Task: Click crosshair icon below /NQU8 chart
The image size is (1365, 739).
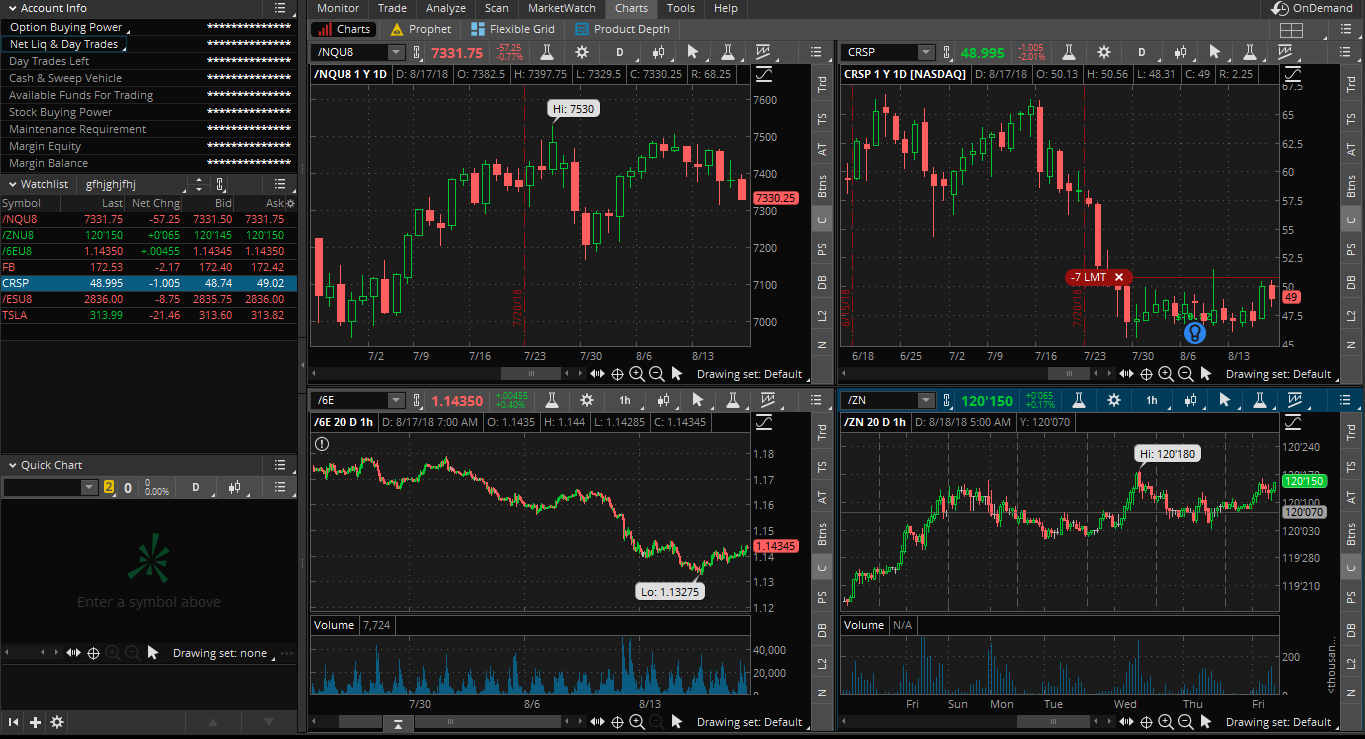Action: (617, 374)
